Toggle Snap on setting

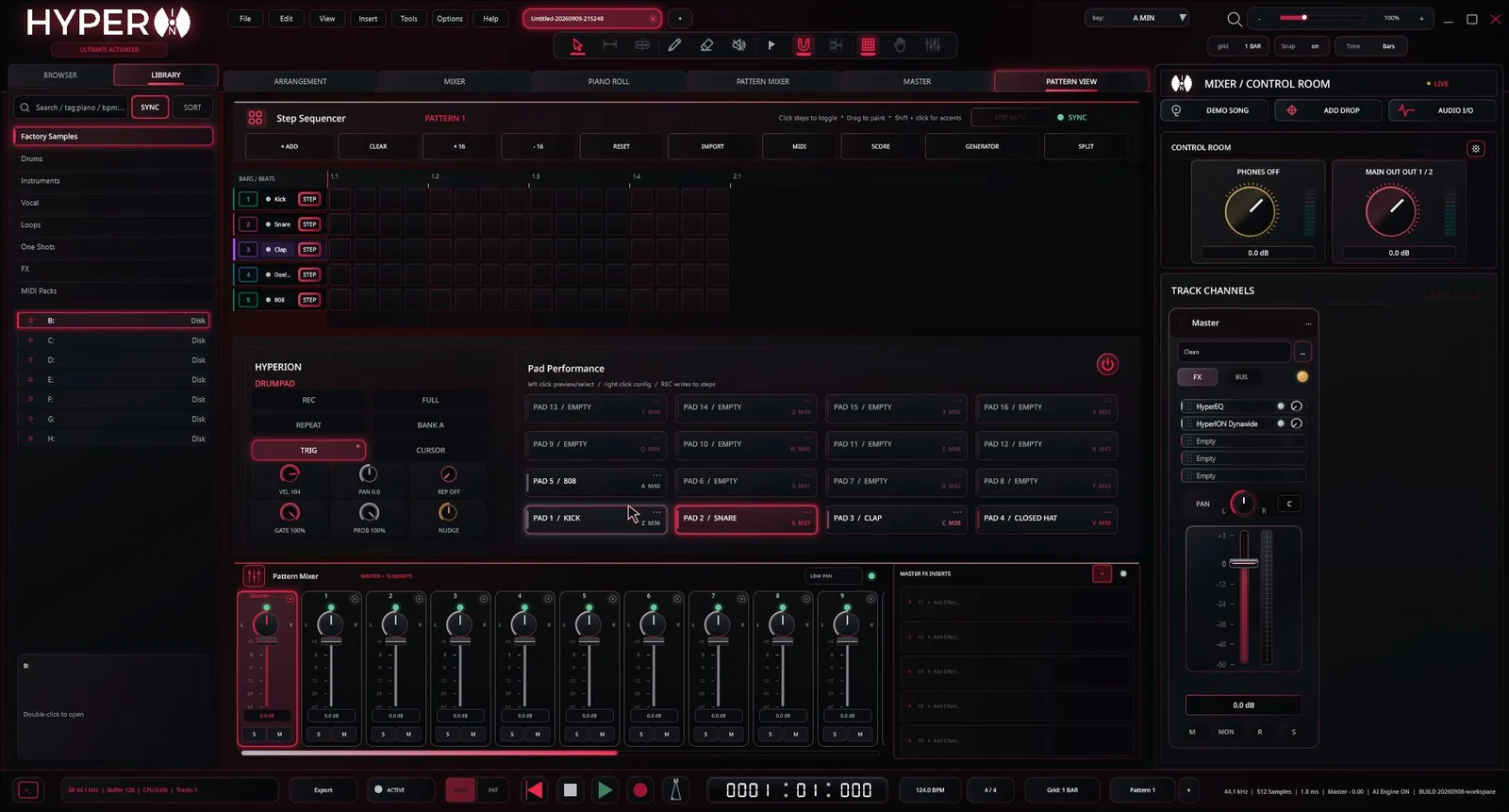(1302, 46)
